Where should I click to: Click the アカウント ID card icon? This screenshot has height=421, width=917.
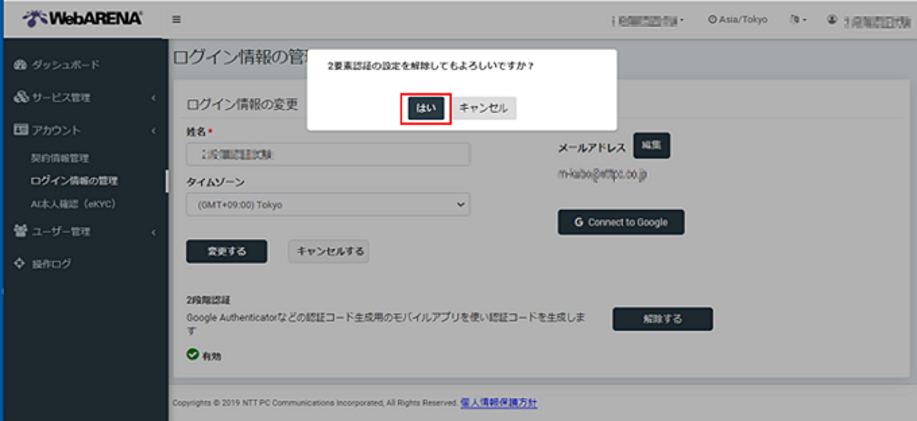click(20, 130)
